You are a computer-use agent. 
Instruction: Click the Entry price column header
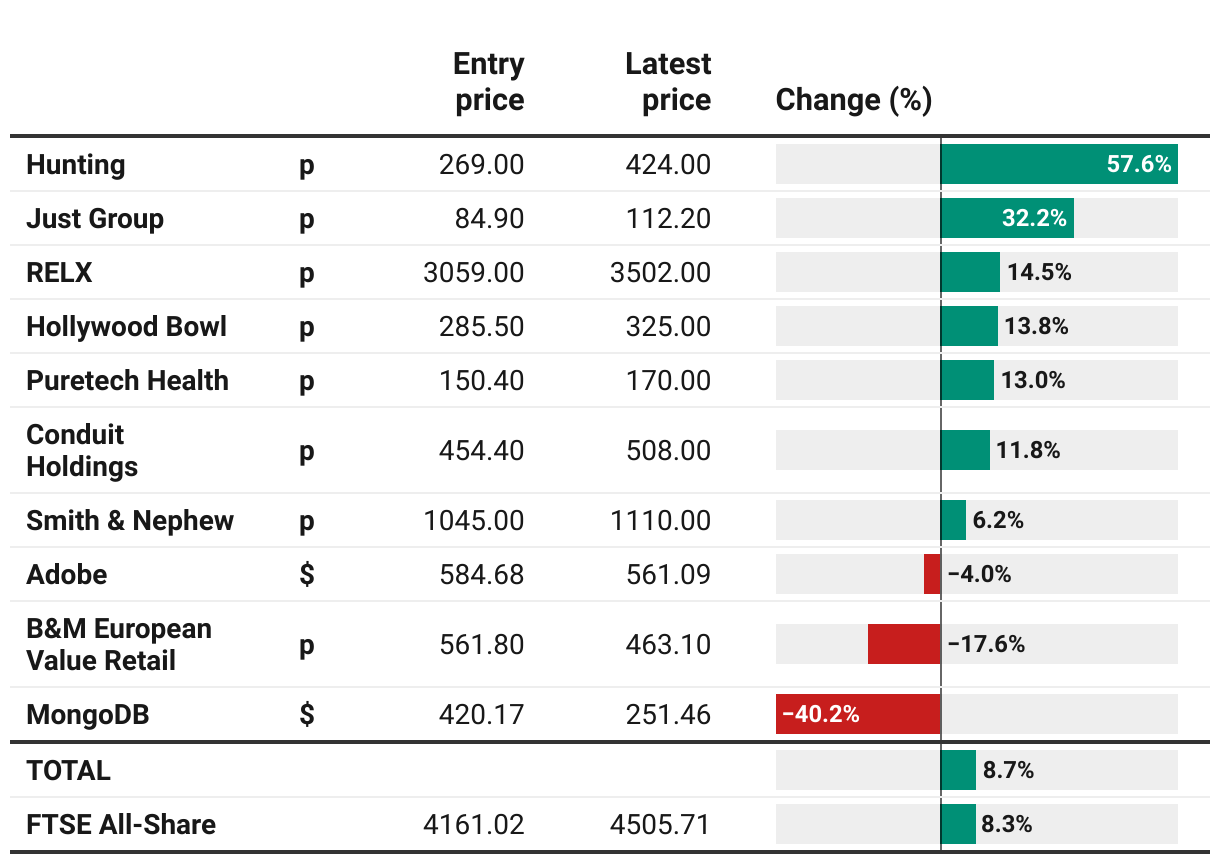point(488,82)
